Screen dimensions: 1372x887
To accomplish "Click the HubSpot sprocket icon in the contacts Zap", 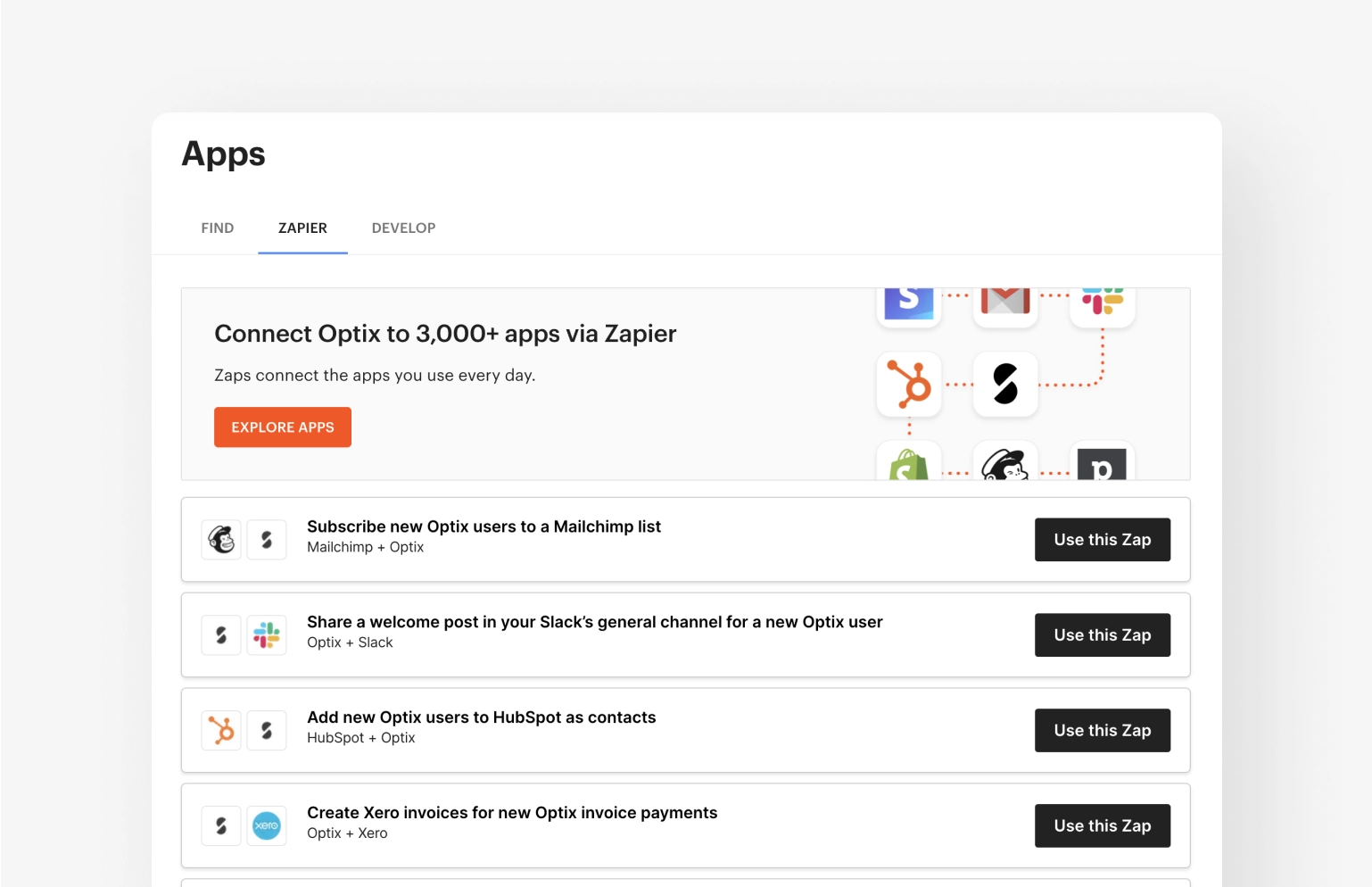I will (x=220, y=730).
